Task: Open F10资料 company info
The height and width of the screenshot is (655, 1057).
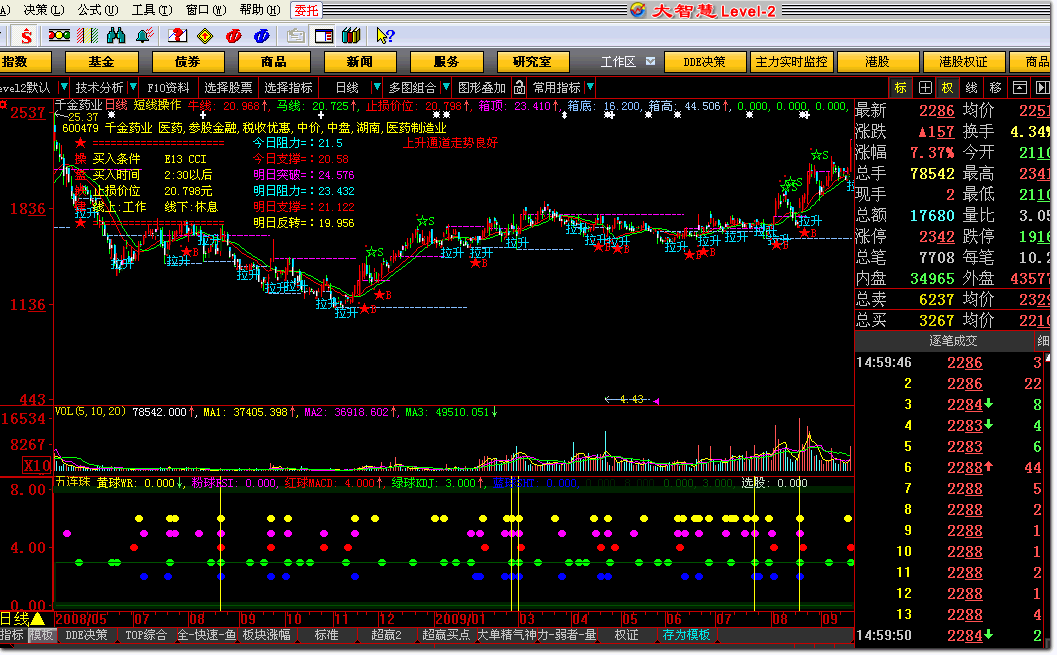Action: [x=169, y=88]
